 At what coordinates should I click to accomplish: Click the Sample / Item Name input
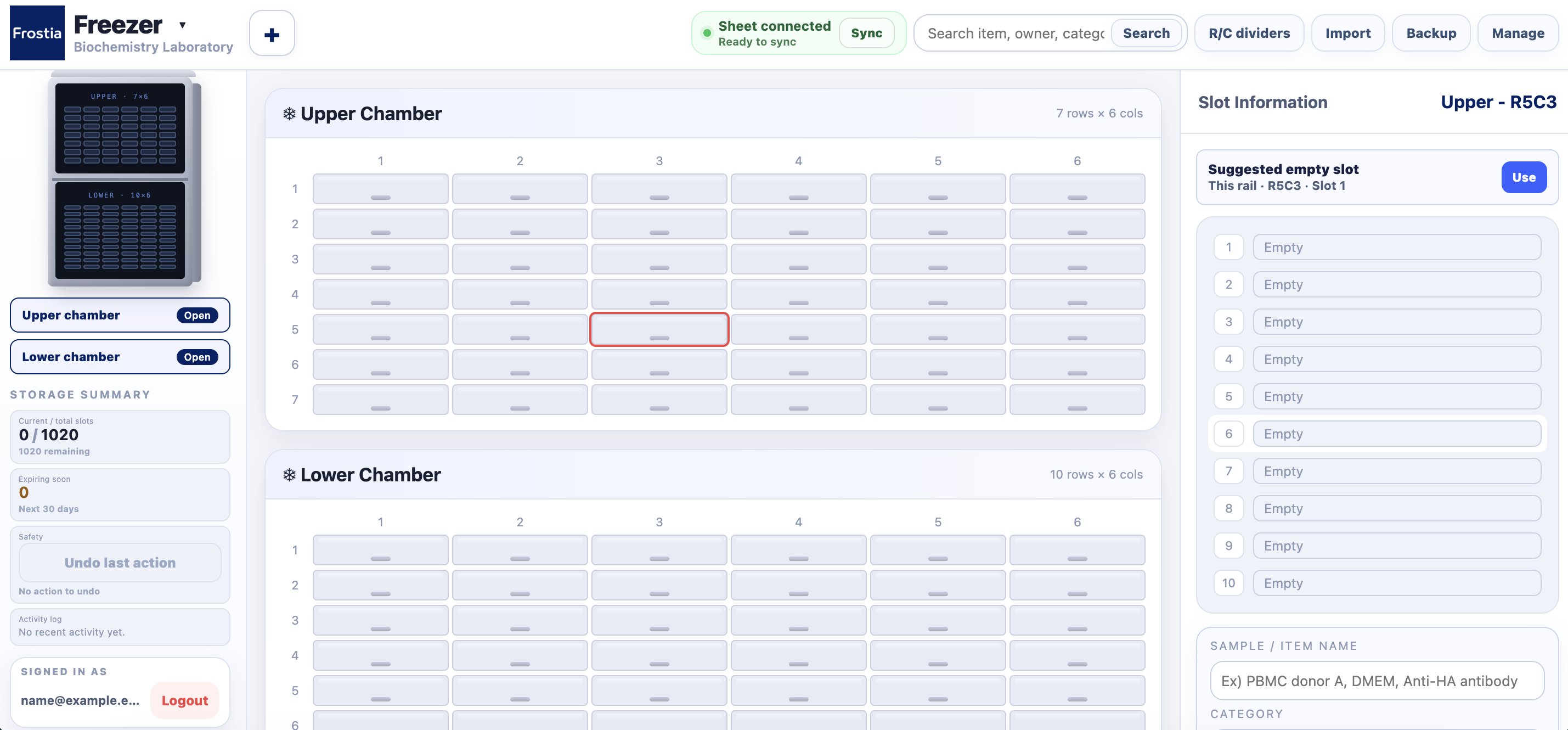click(1377, 681)
